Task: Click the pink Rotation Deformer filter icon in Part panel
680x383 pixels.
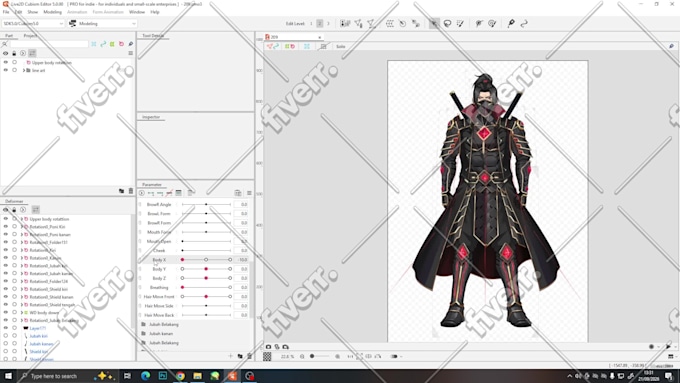Action: 121,44
